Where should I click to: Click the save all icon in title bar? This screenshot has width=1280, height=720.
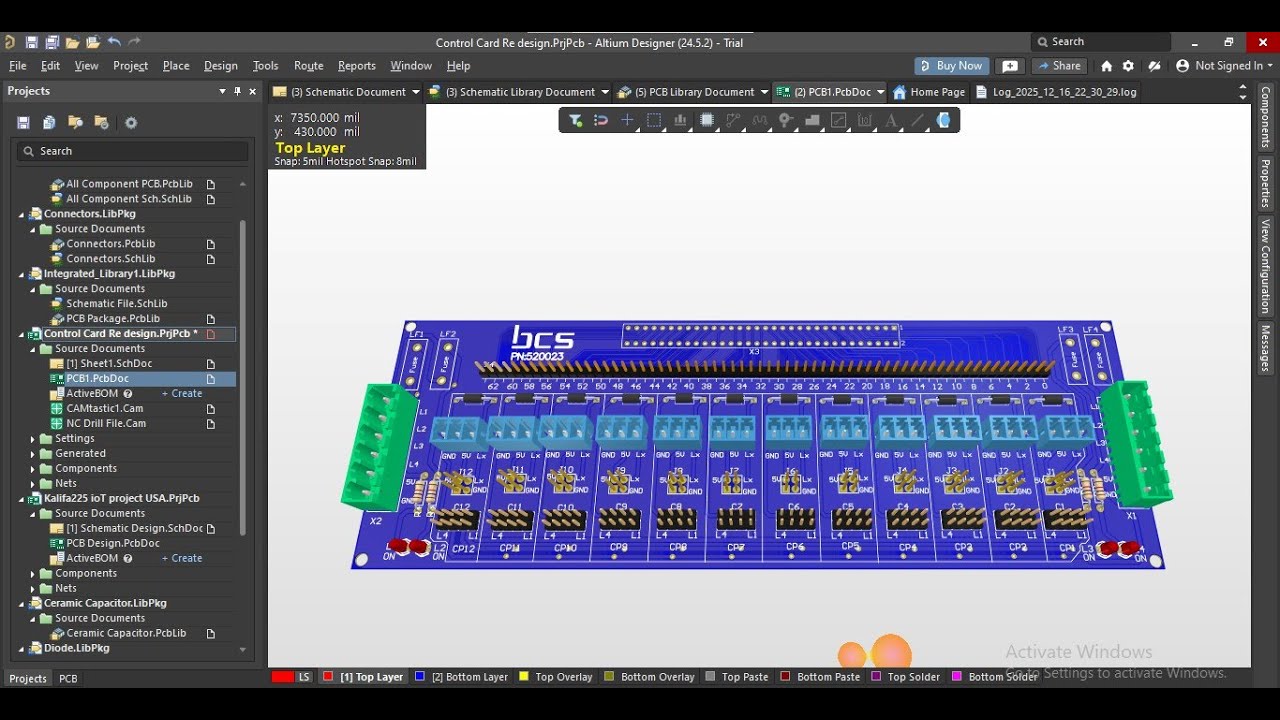tap(51, 42)
